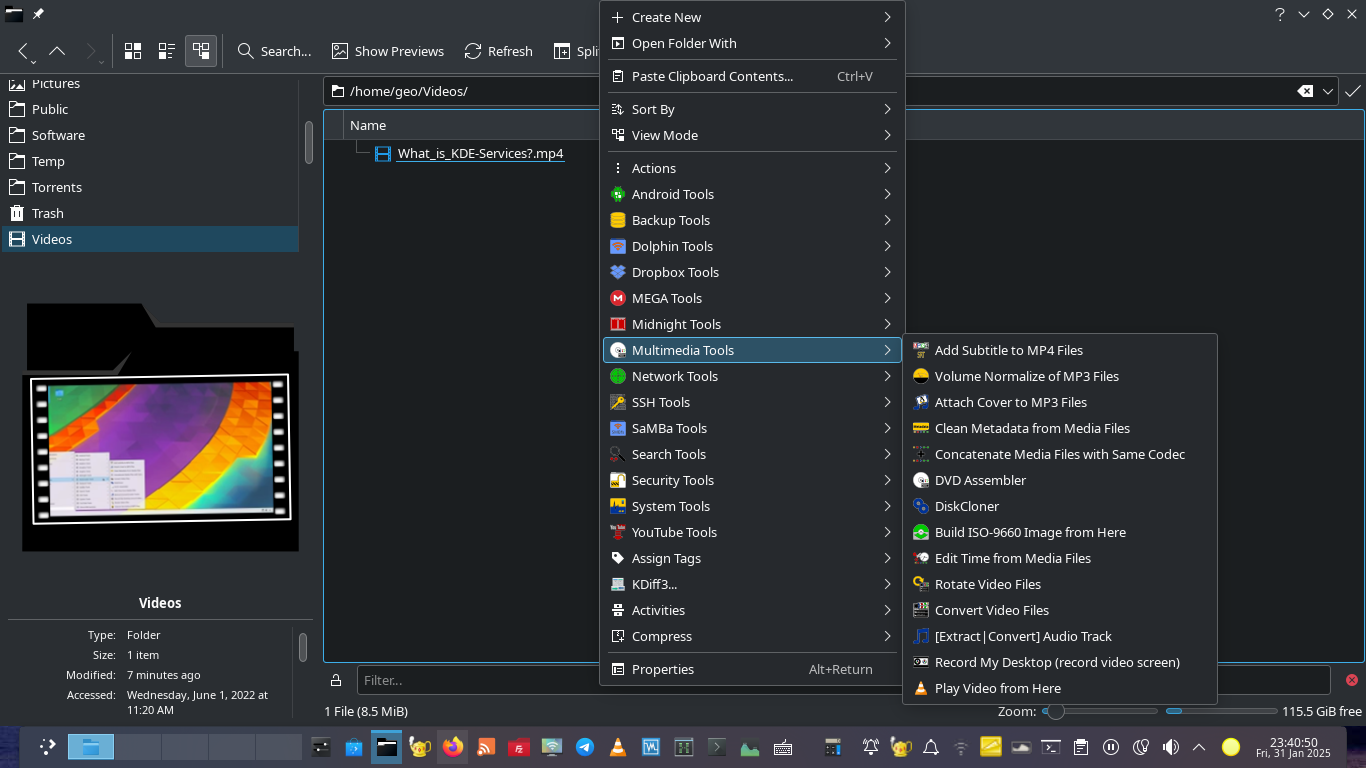
Task: Open Assign Tags submenu
Action: click(x=752, y=558)
